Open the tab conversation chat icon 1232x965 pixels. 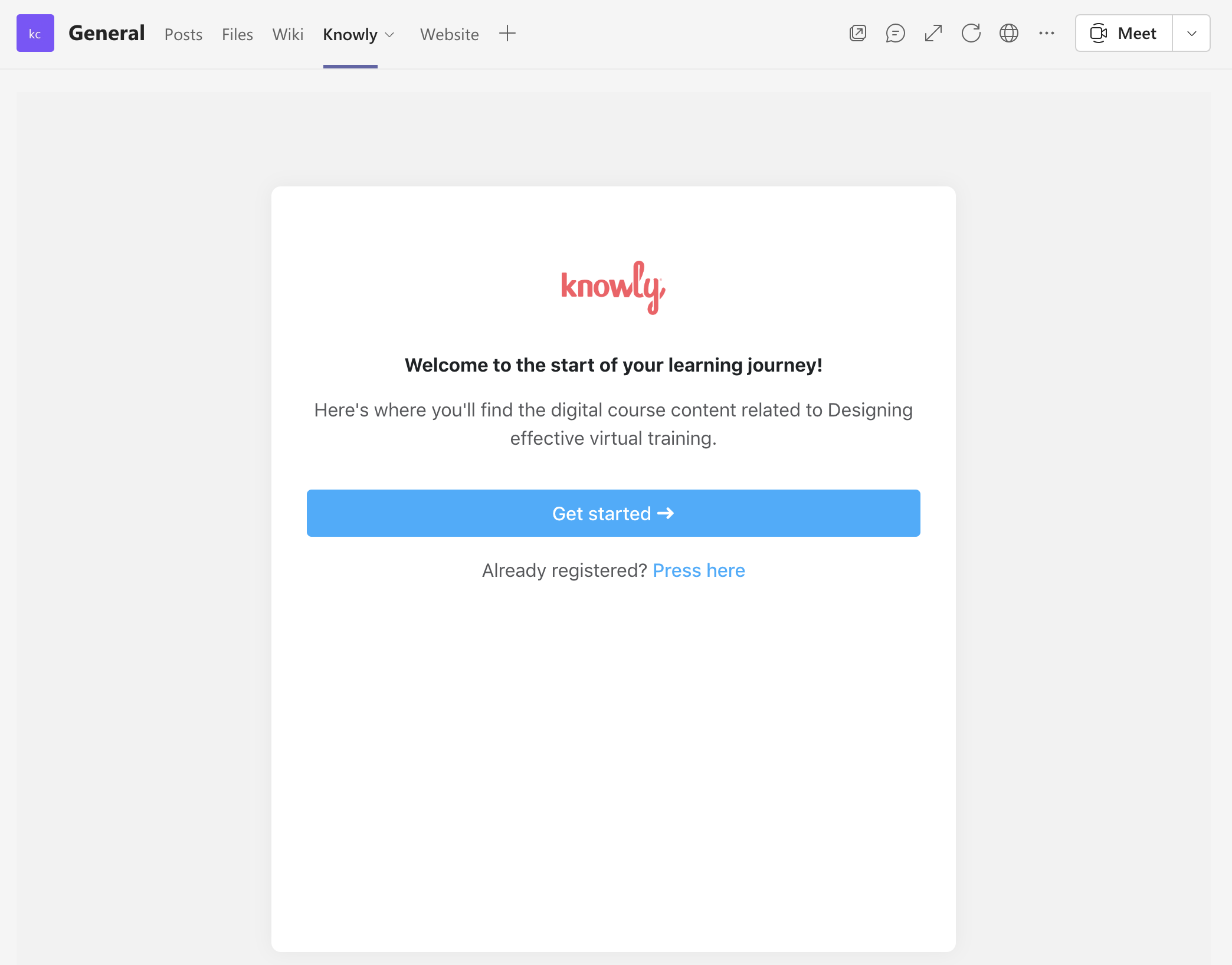[895, 34]
